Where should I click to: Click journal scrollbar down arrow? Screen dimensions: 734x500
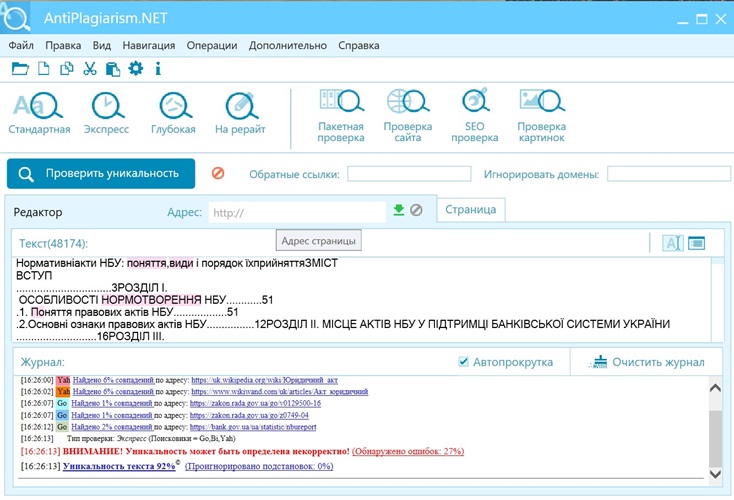click(x=715, y=473)
